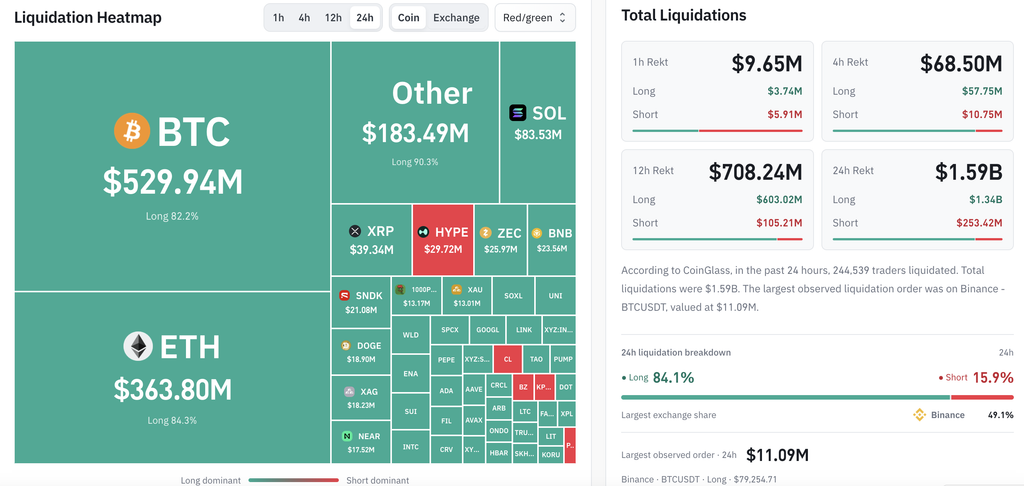Click the AAVE tile
The width and height of the screenshot is (1024, 486).
click(x=474, y=389)
